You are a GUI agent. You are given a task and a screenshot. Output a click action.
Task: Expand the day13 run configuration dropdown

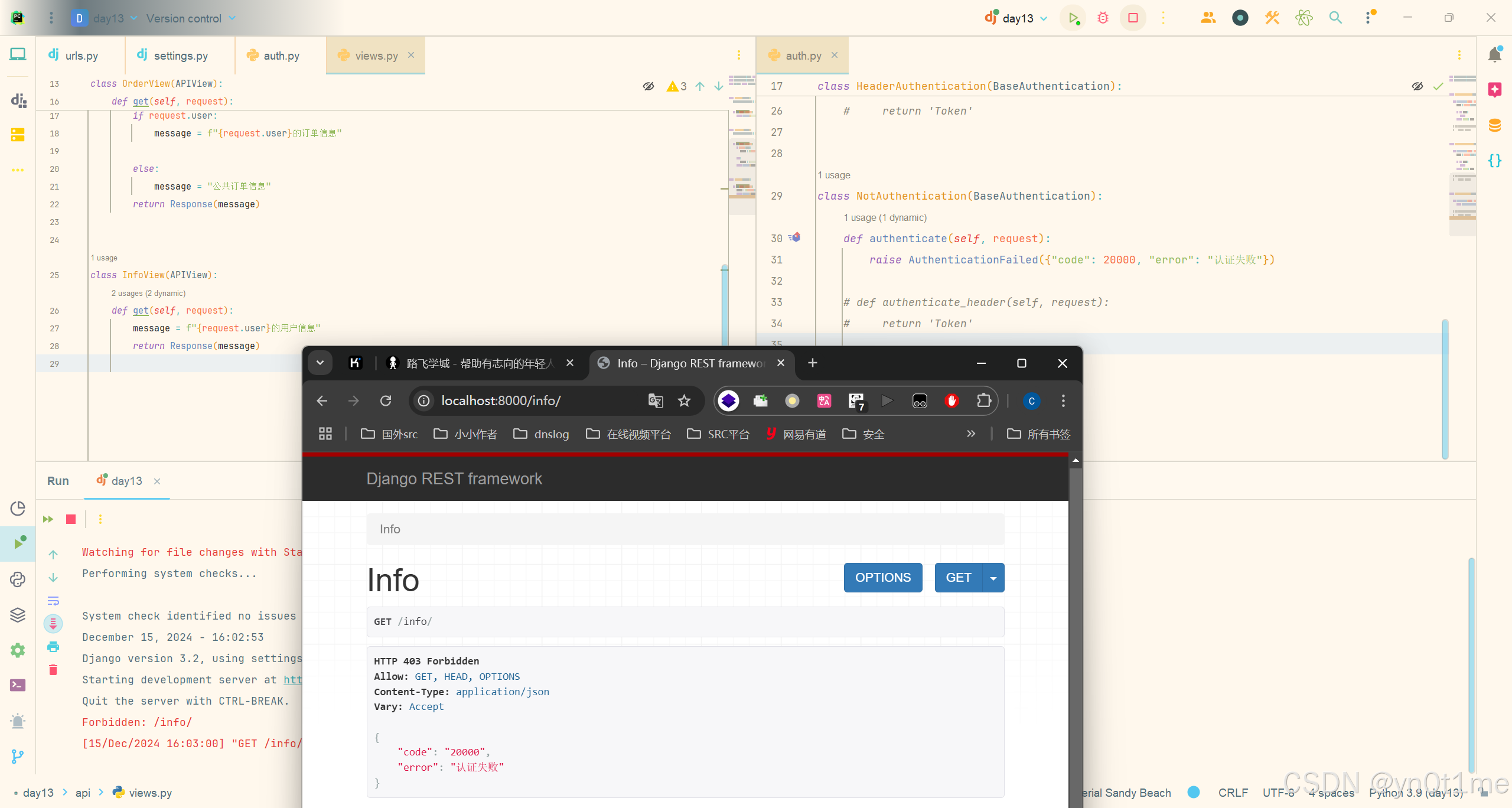tap(1044, 18)
